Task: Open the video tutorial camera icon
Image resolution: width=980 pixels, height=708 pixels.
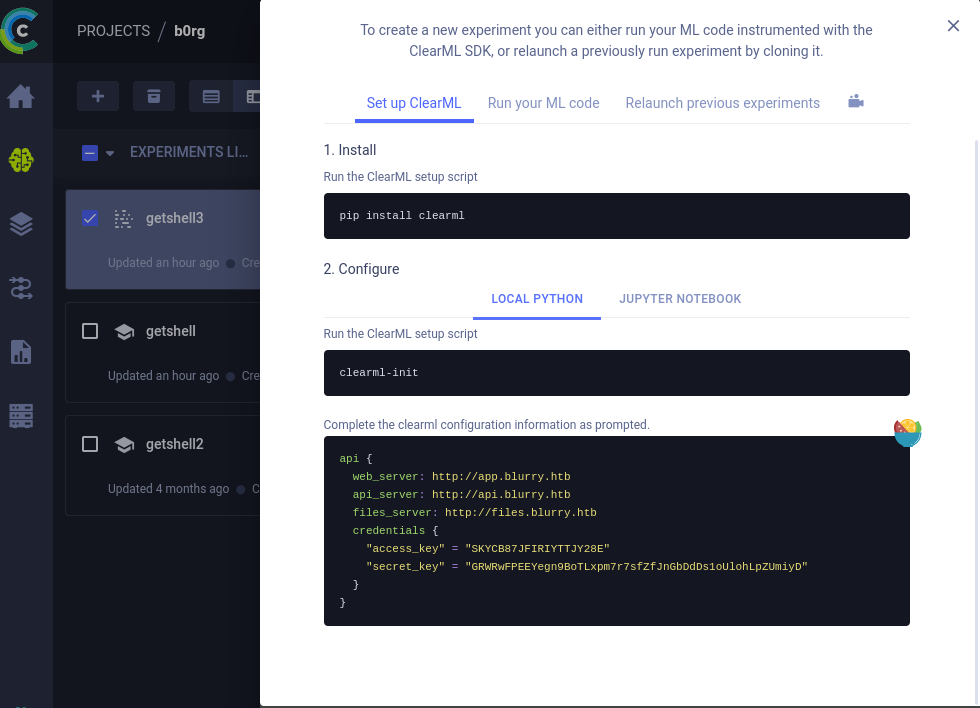Action: [x=856, y=102]
